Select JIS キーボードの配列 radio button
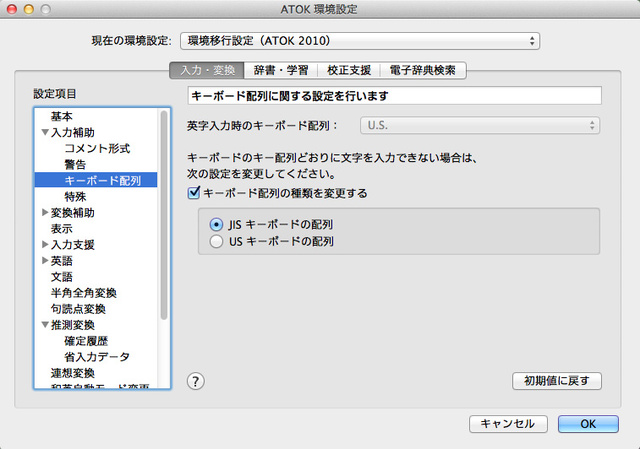 [x=216, y=224]
